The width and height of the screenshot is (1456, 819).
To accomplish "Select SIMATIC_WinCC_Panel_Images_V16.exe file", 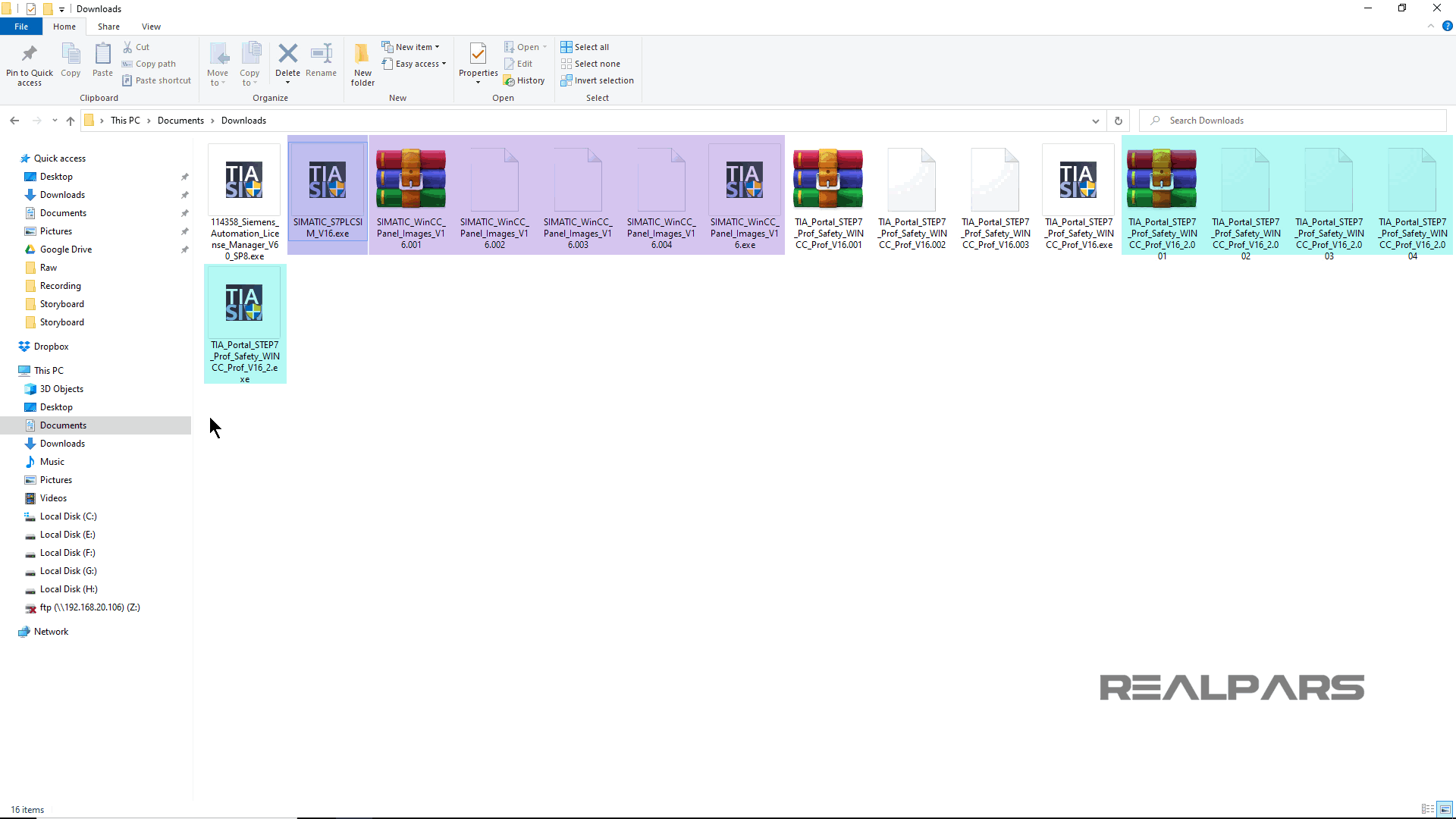I will (745, 197).
